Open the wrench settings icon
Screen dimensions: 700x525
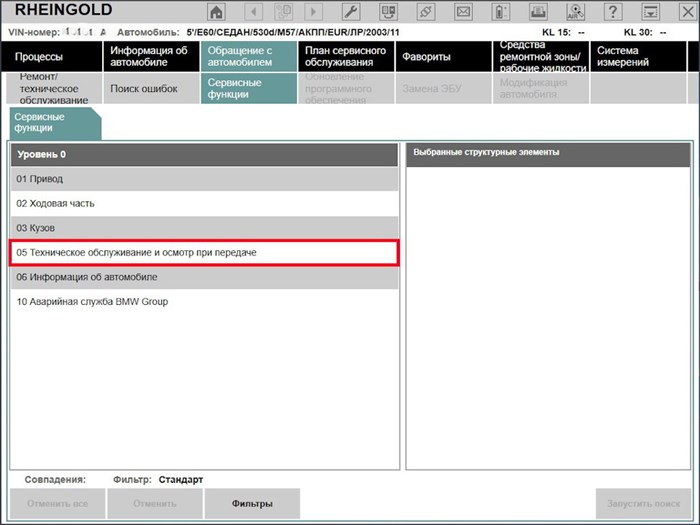pos(352,12)
